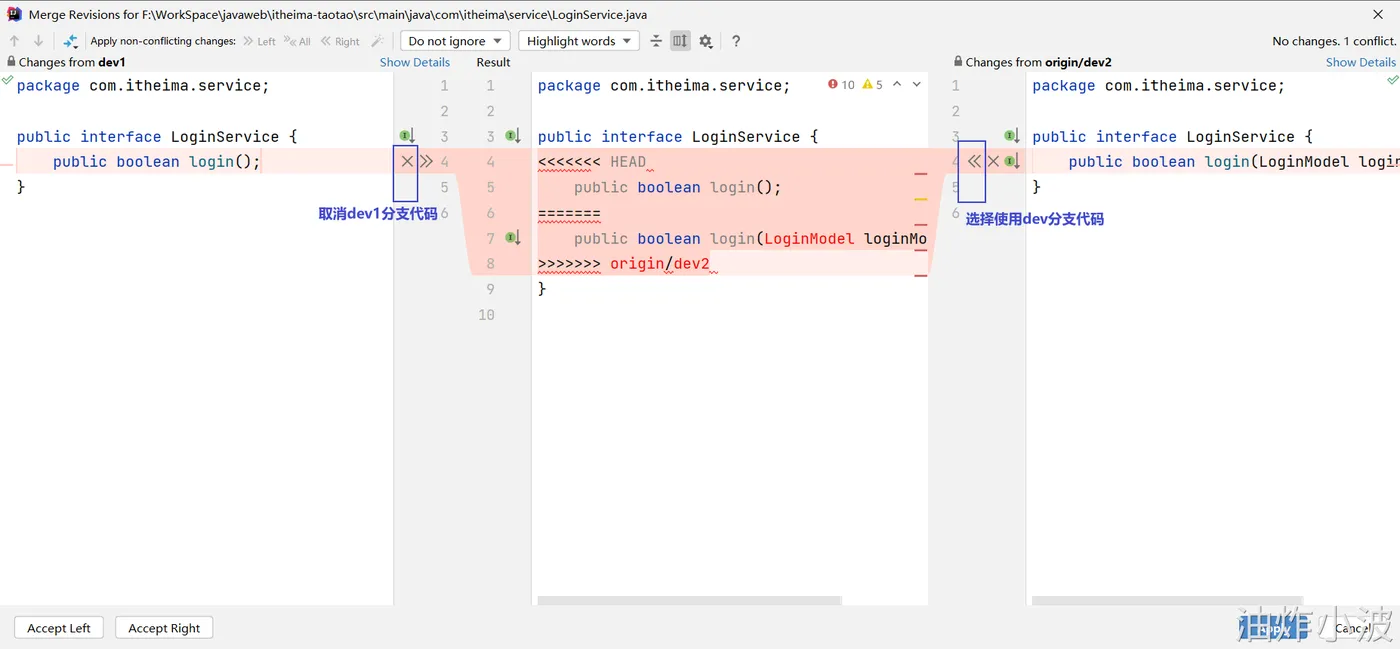Open the 'Do not ignore' whitespace dropdown
Viewport: 1400px width, 649px height.
(x=455, y=41)
